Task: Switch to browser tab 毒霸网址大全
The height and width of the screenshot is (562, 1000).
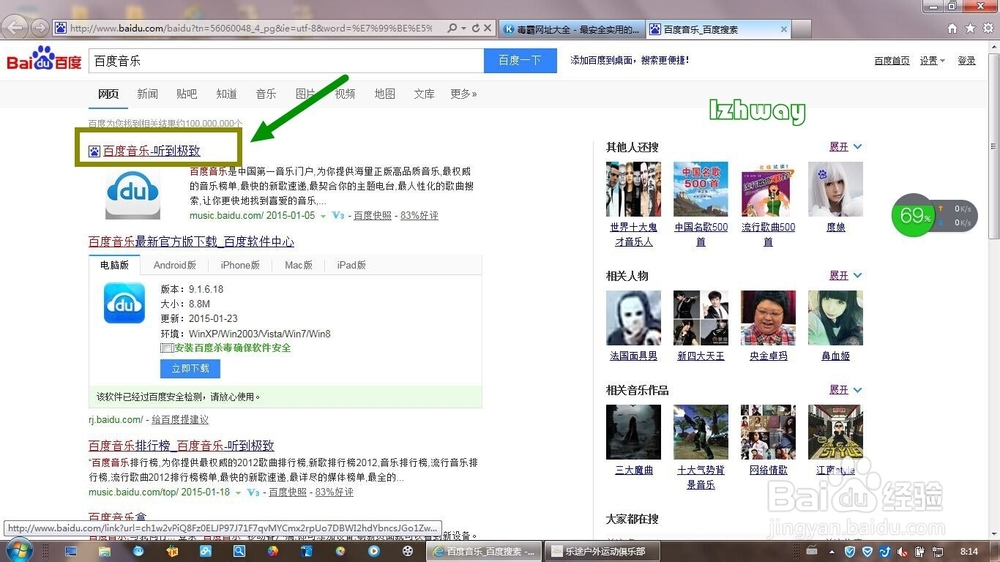Action: 571,29
